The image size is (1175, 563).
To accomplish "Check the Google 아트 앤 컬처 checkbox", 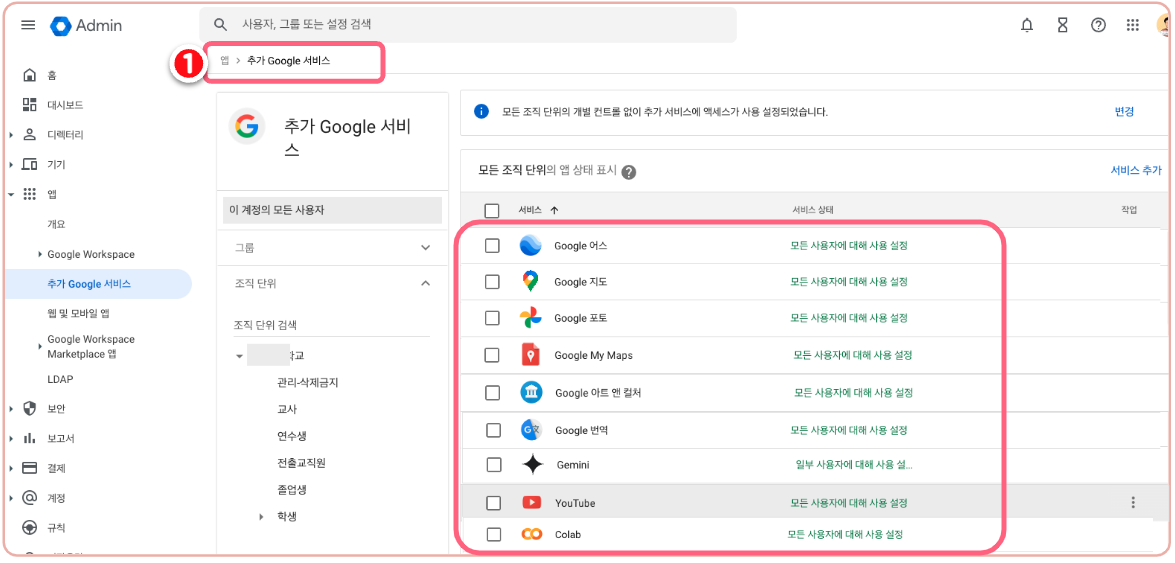I will tap(492, 392).
